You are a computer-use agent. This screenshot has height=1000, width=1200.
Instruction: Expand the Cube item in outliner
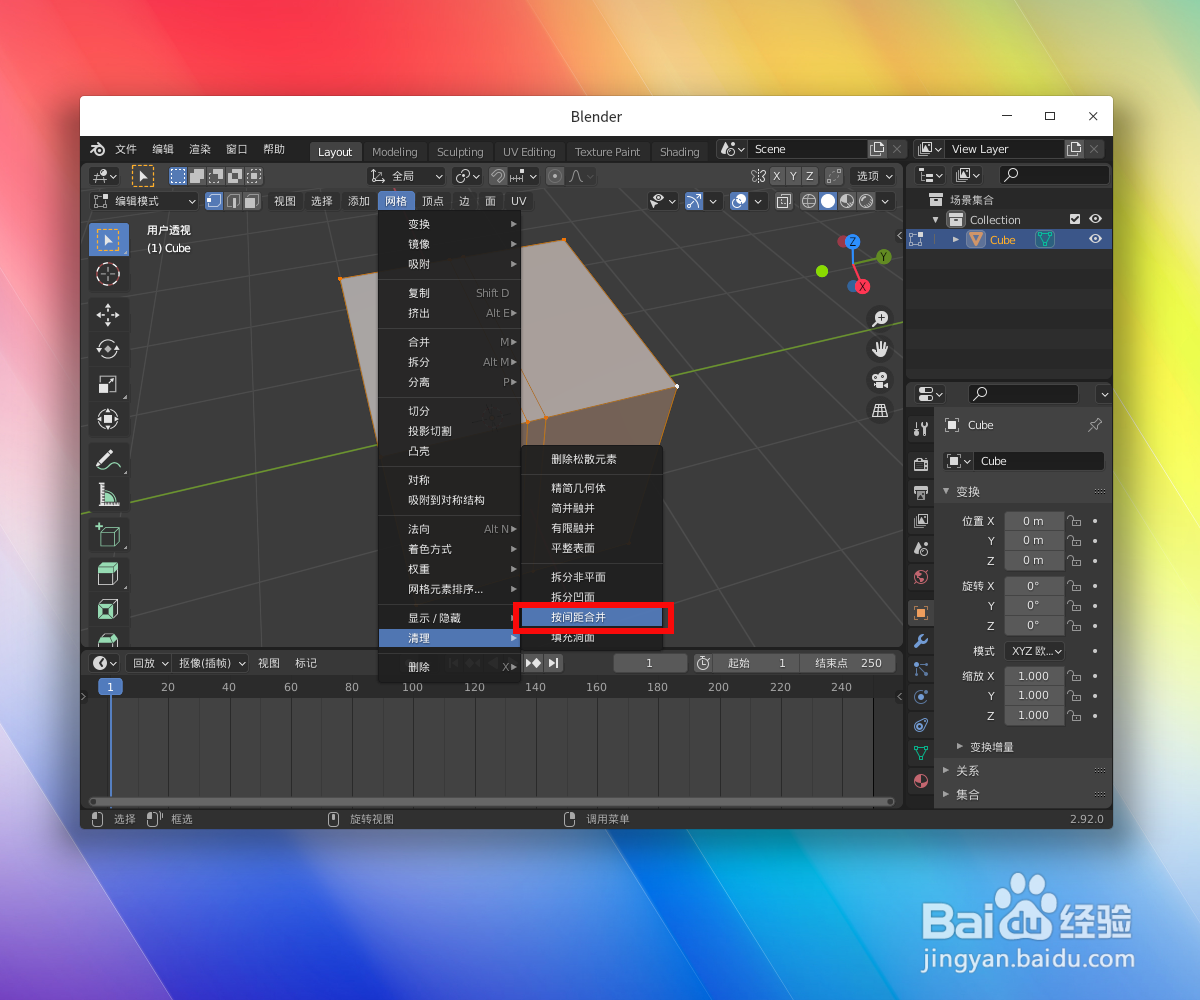coord(955,240)
